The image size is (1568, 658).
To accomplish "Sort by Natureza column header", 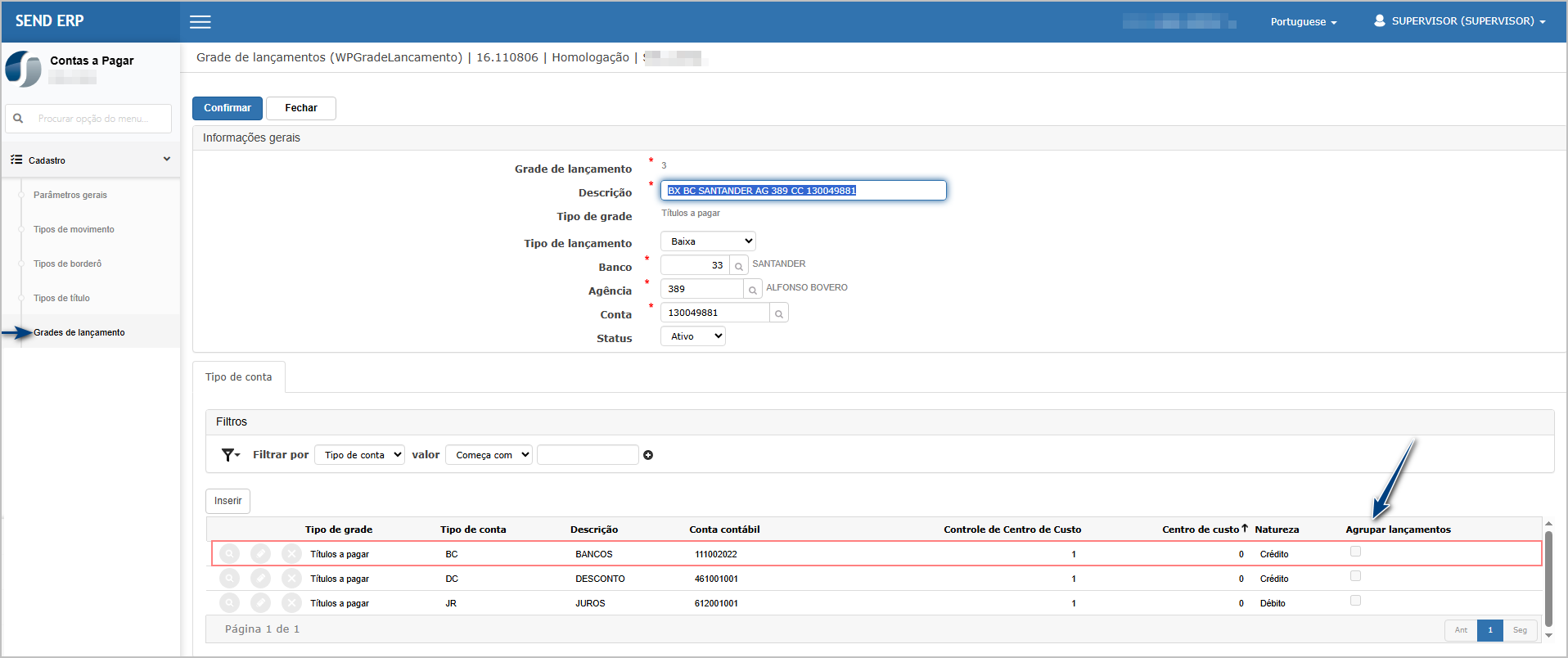I will click(x=1277, y=530).
